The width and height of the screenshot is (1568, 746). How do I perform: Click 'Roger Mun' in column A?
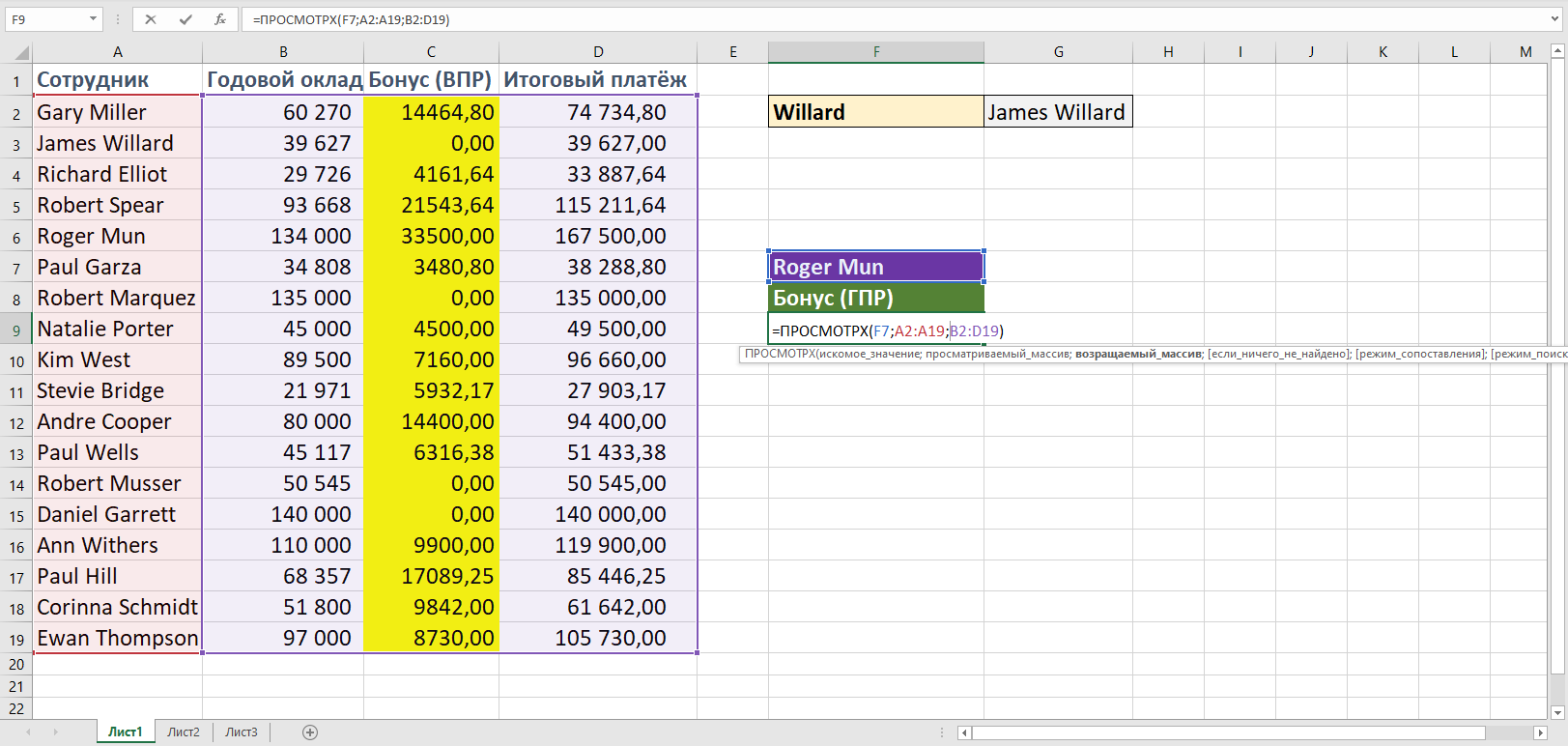click(117, 236)
